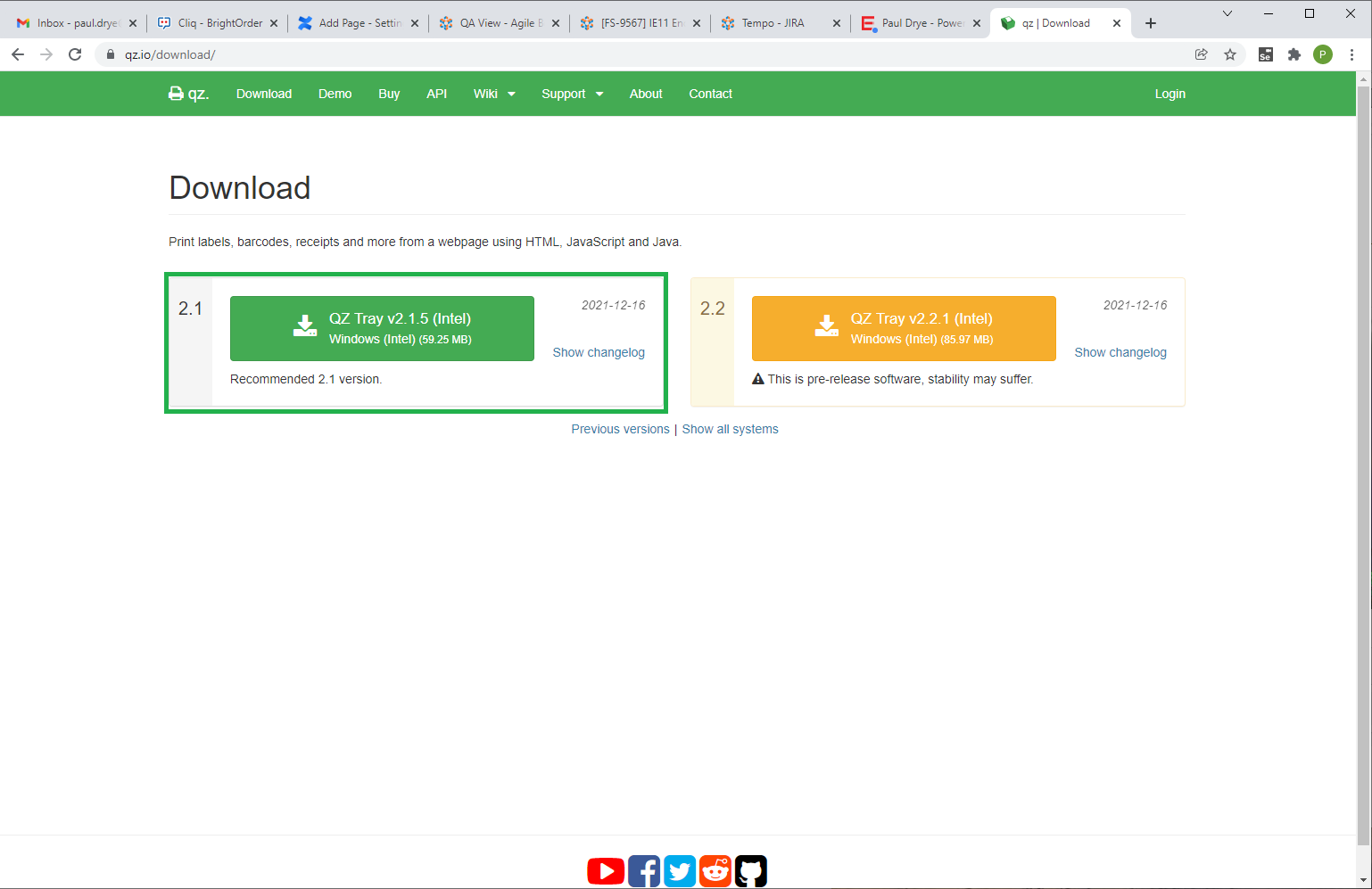The width and height of the screenshot is (1372, 889).
Task: Close the qz Download tab
Action: 1117,23
